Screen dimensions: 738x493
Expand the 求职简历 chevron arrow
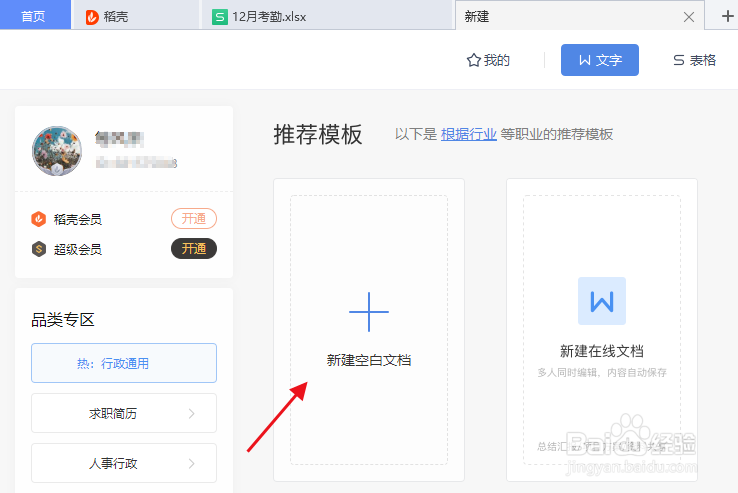click(x=192, y=413)
